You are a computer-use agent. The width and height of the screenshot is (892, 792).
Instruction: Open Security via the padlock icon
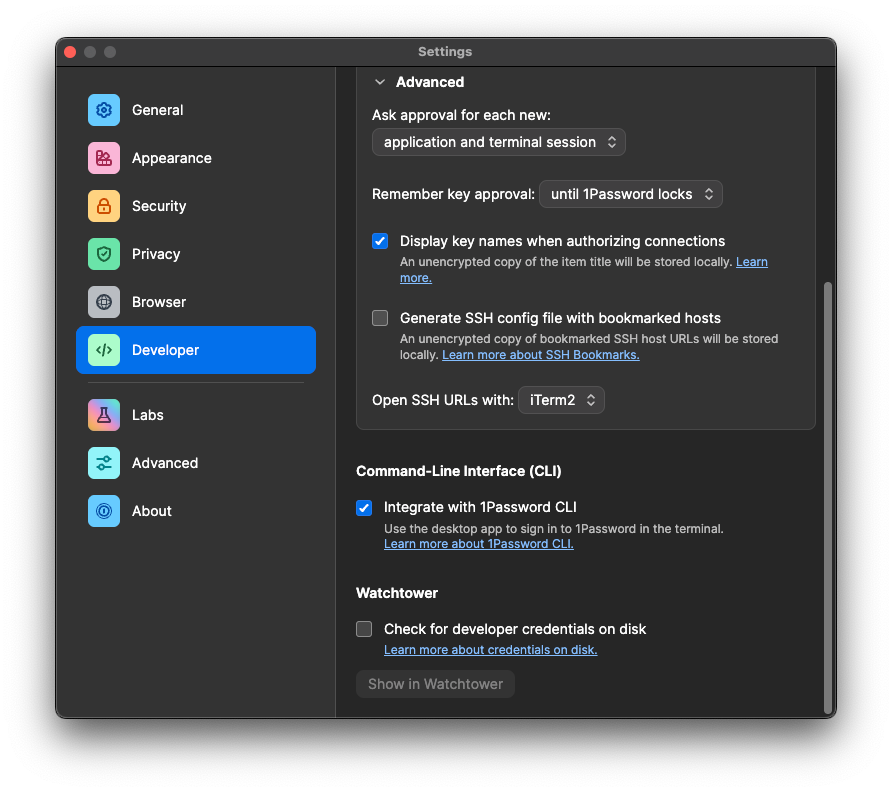(104, 206)
